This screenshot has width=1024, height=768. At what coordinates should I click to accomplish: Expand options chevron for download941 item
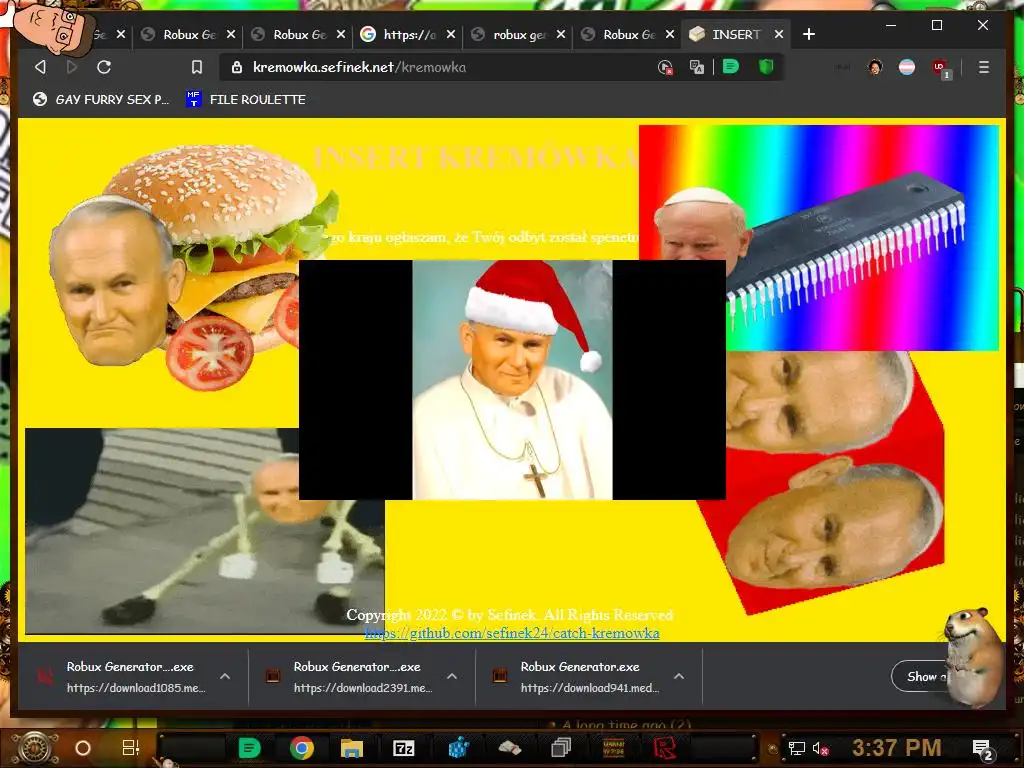tap(679, 677)
